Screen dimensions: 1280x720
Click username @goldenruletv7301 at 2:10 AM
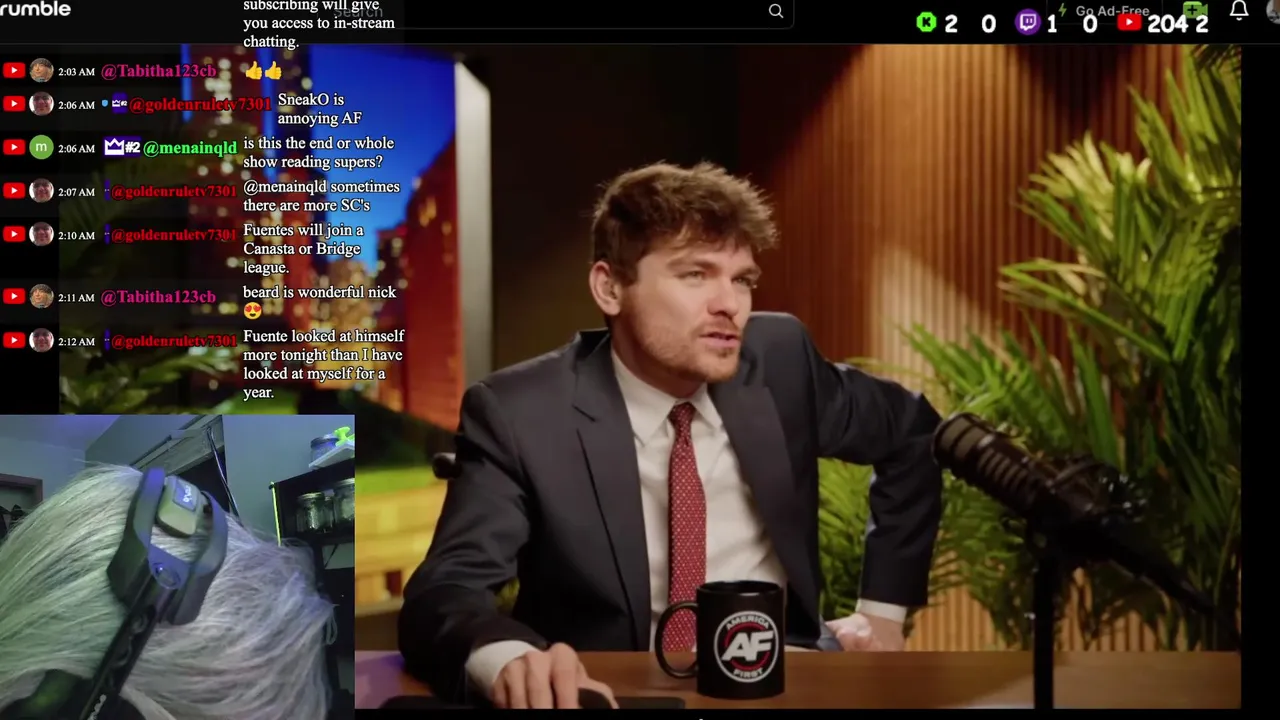pos(174,235)
